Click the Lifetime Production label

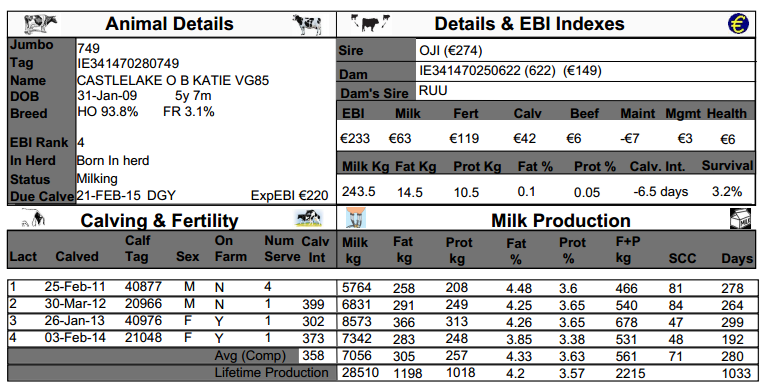tap(271, 373)
